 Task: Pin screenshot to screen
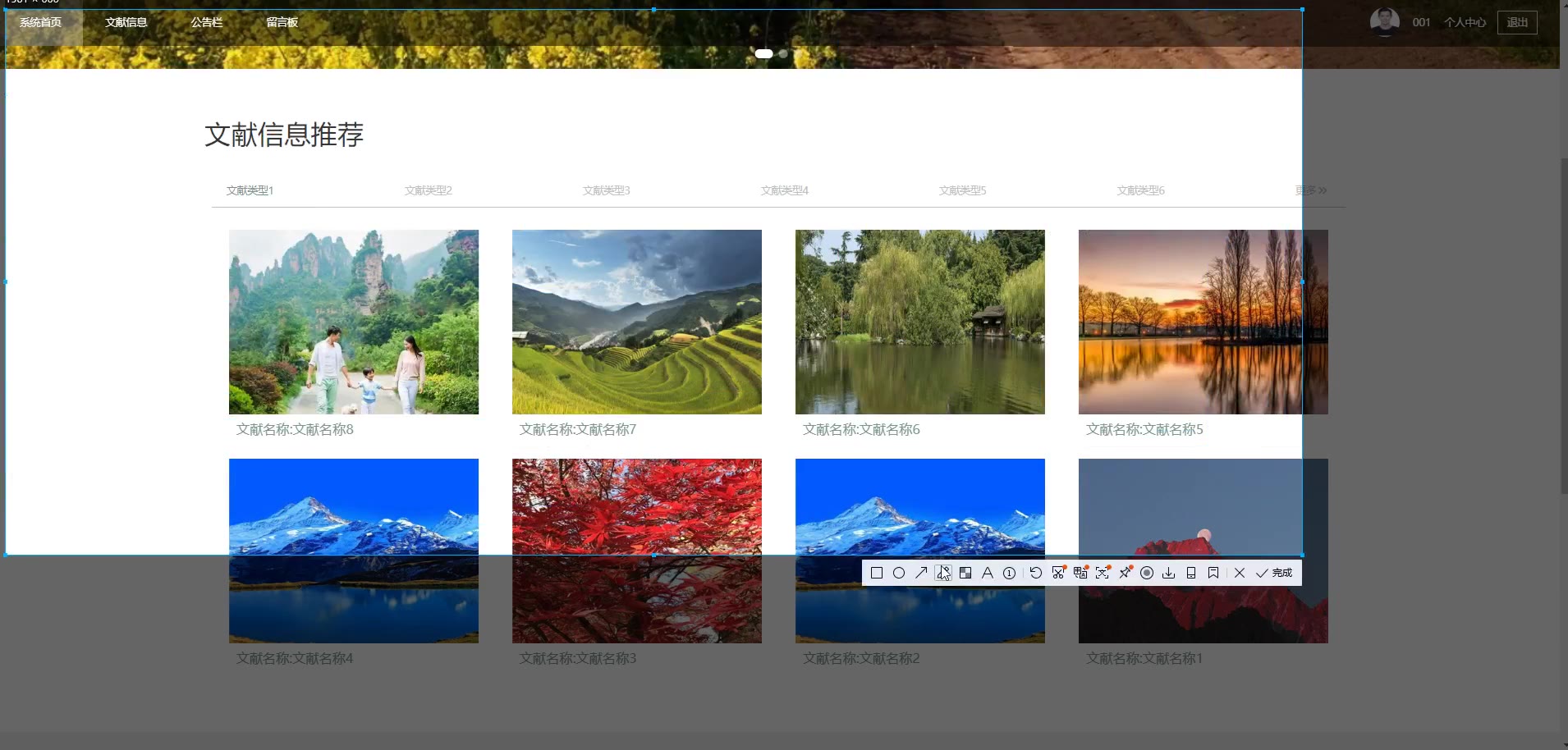coord(1125,573)
